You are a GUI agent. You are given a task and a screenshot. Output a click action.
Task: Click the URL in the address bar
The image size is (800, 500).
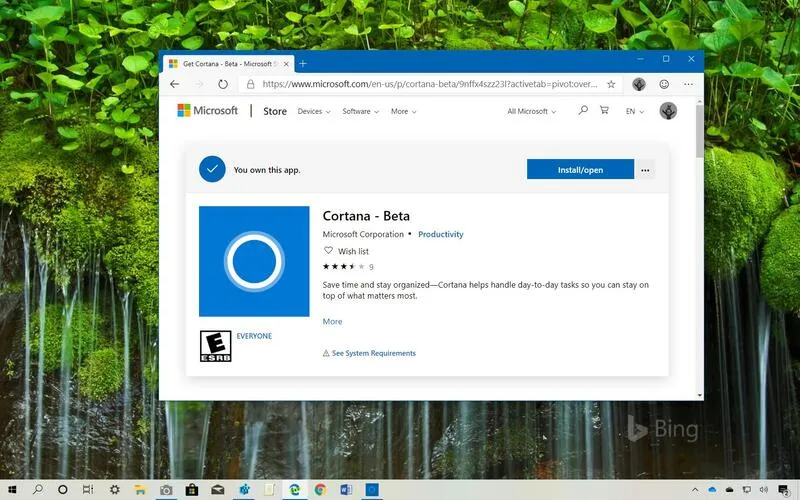[x=430, y=84]
